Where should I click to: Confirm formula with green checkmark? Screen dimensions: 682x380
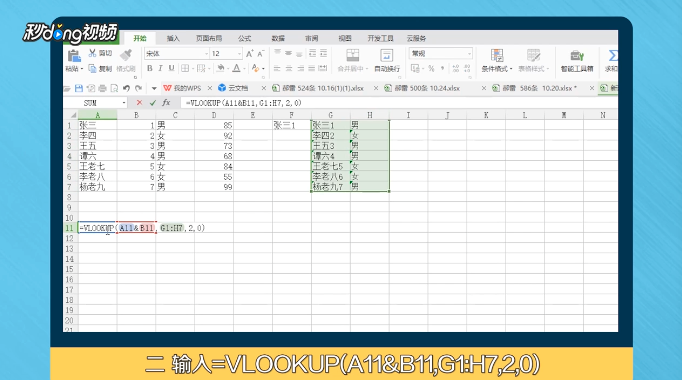tap(152, 103)
